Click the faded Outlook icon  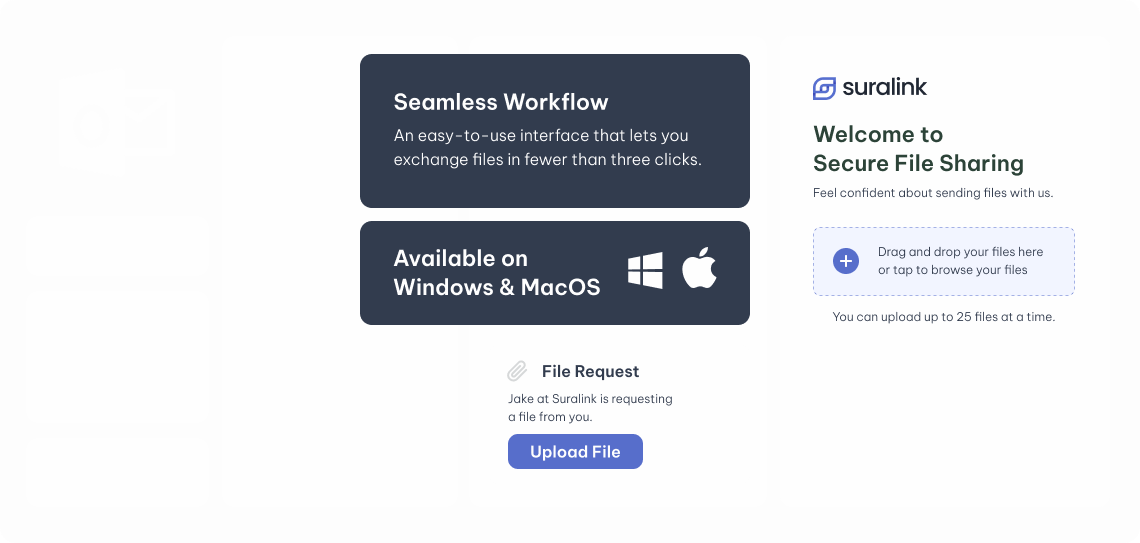(116, 122)
